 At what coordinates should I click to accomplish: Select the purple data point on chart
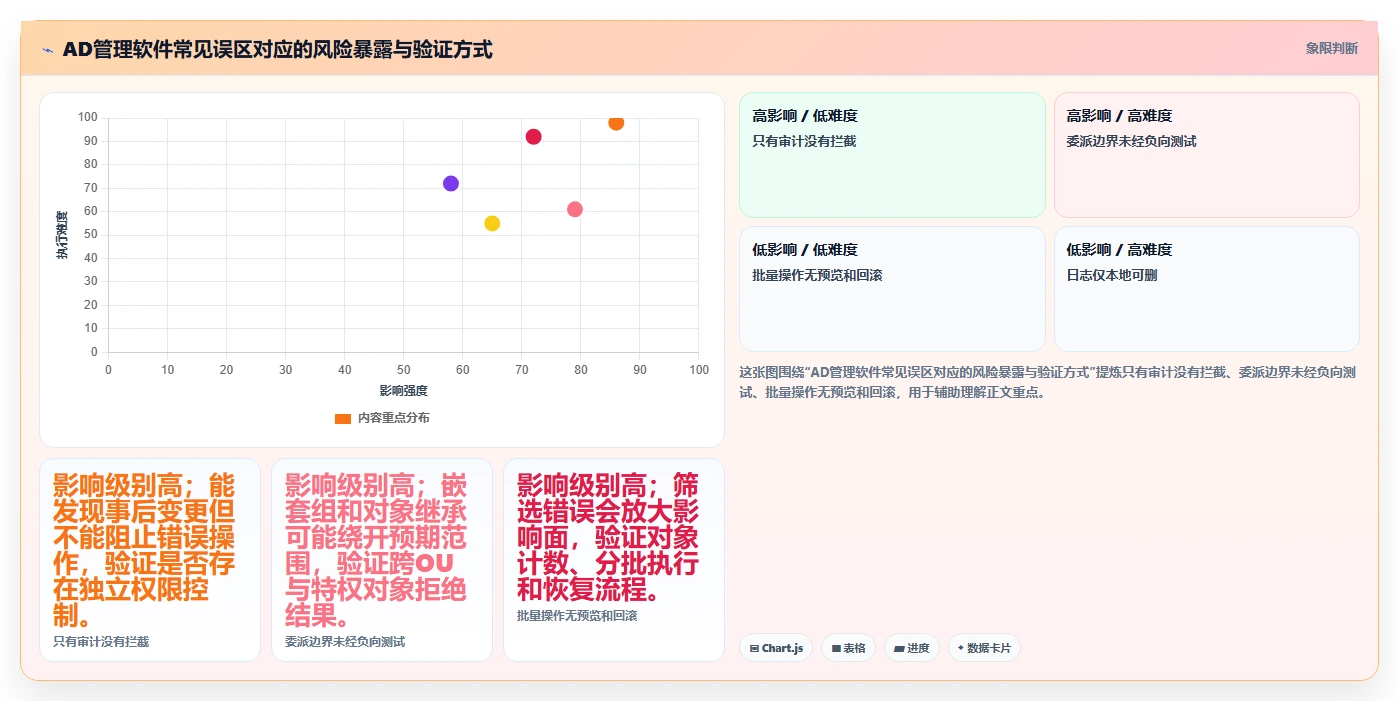click(x=451, y=184)
